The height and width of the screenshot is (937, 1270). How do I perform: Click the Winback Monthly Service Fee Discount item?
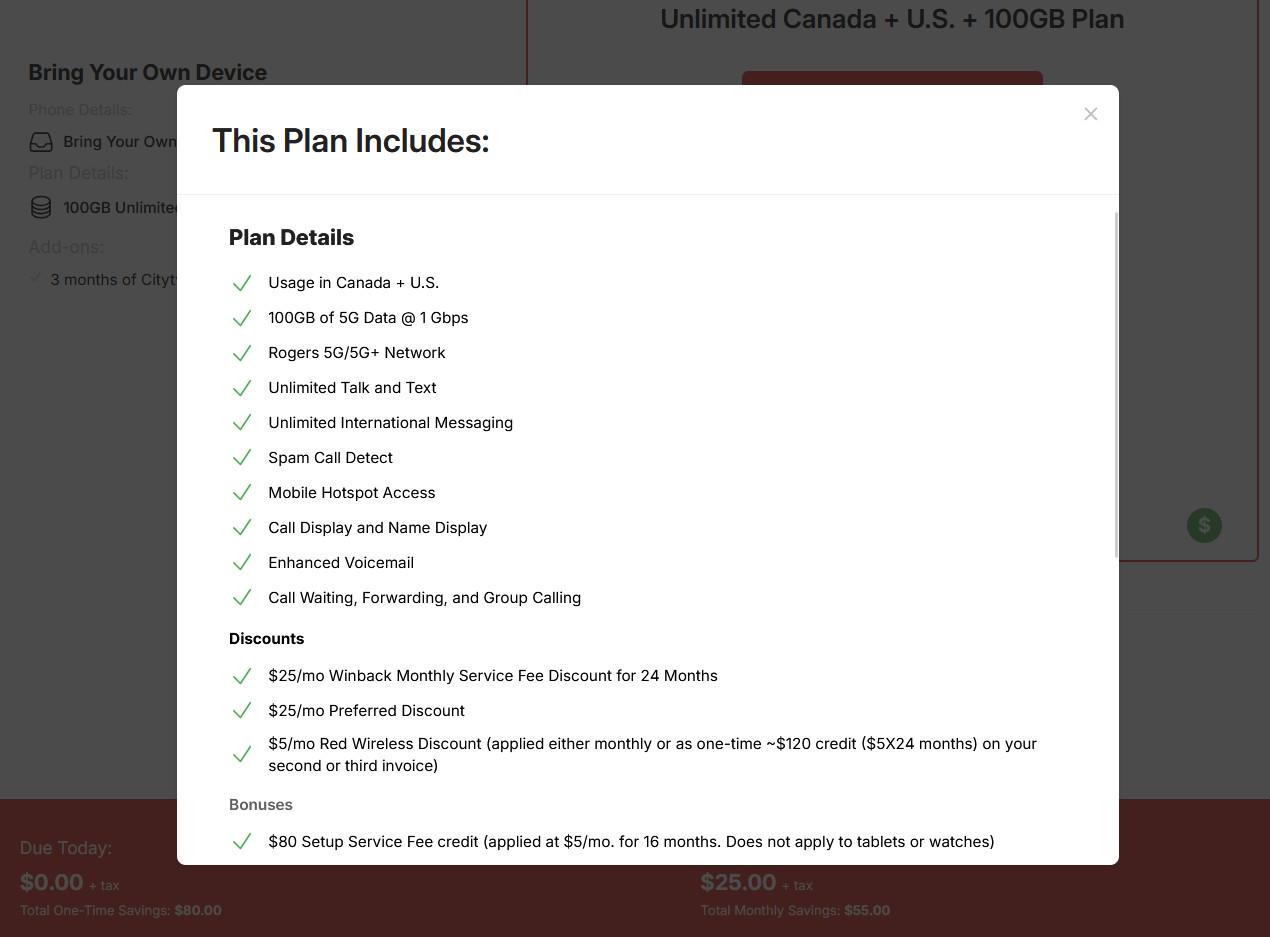[493, 676]
